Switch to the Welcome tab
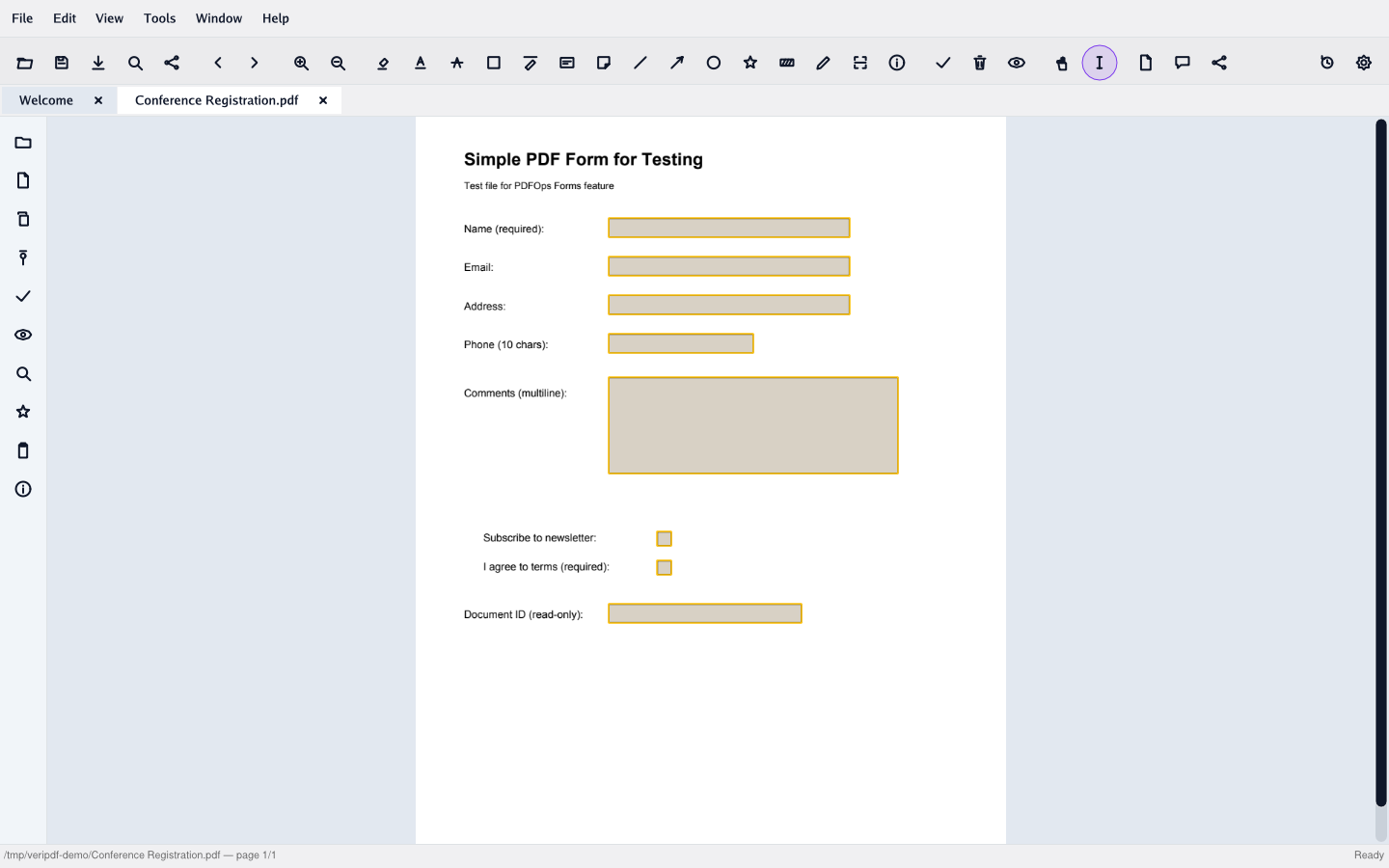Image resolution: width=1389 pixels, height=868 pixels. pyautogui.click(x=46, y=100)
